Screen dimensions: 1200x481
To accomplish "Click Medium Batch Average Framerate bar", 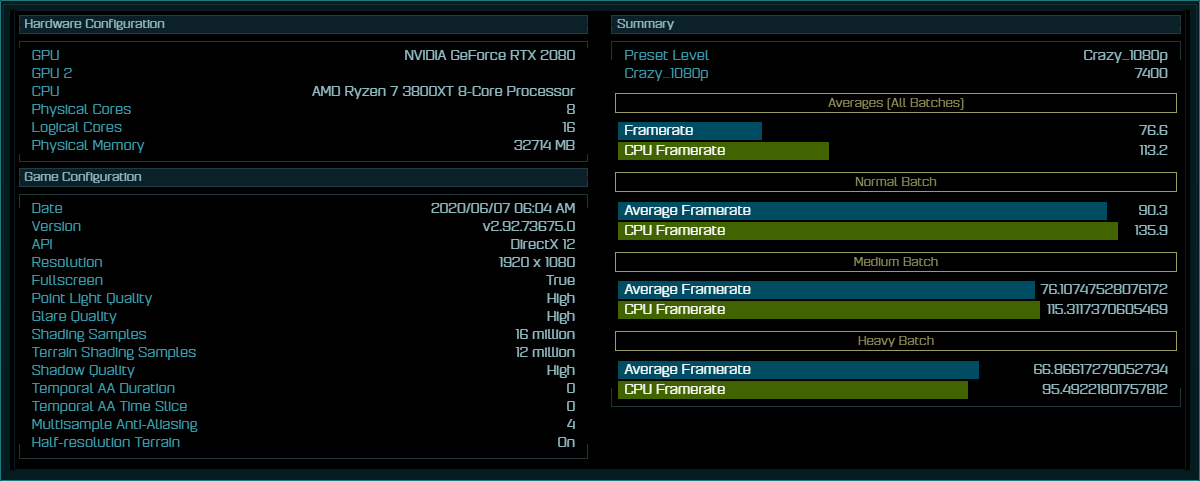I will pyautogui.click(x=826, y=290).
